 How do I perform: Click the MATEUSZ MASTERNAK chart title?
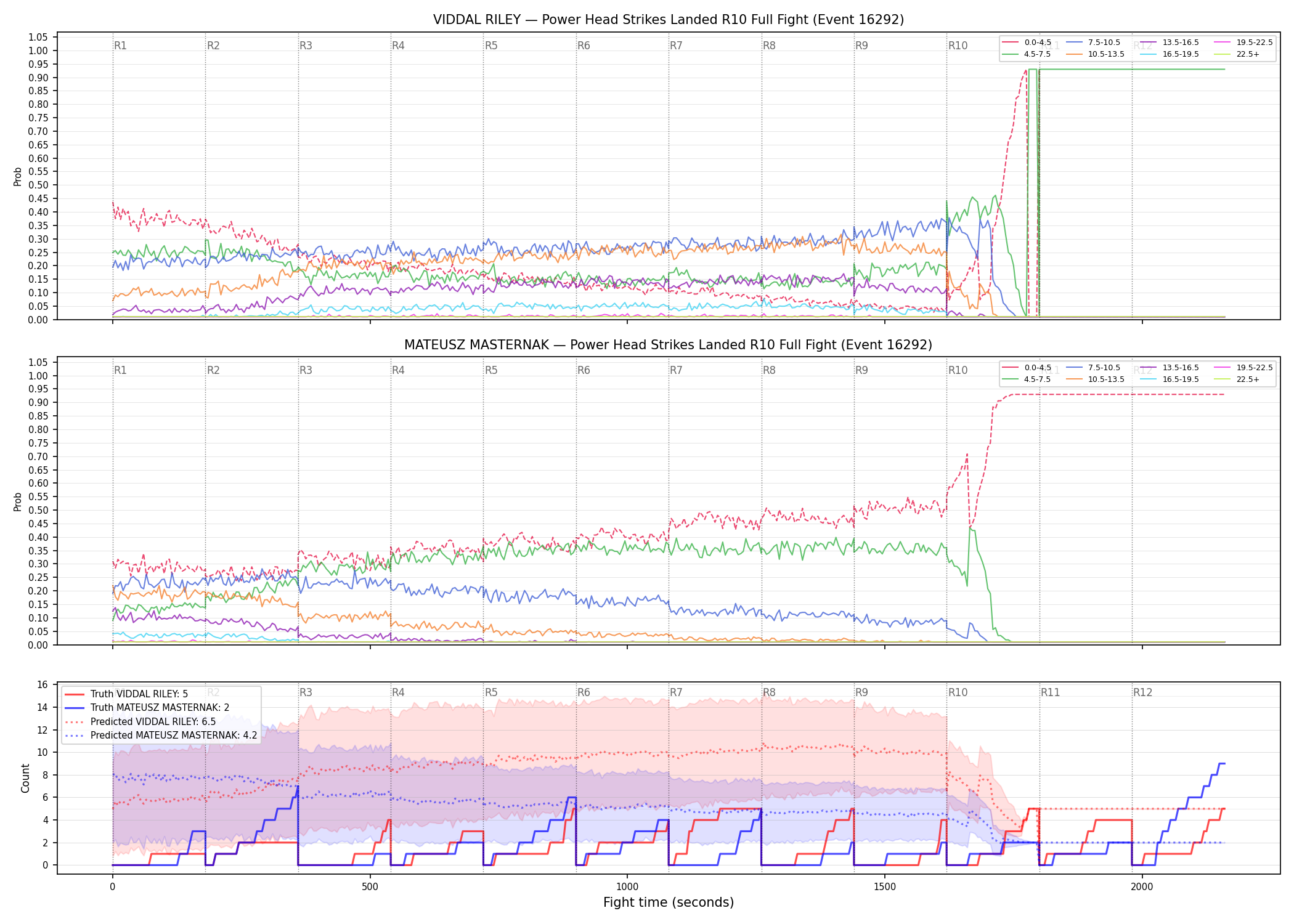pos(669,345)
